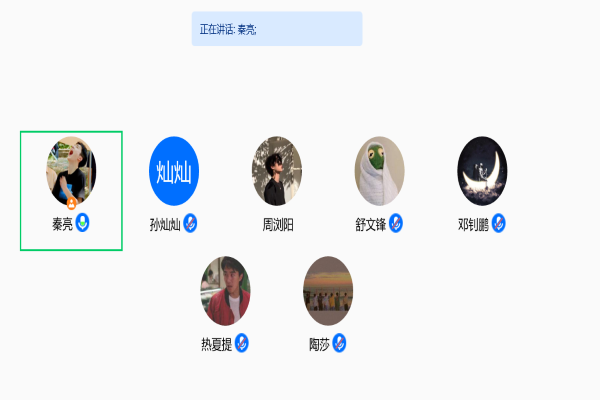Click 陶莎's muted microphone icon
Image resolution: width=600 pixels, height=400 pixels.
click(x=339, y=343)
